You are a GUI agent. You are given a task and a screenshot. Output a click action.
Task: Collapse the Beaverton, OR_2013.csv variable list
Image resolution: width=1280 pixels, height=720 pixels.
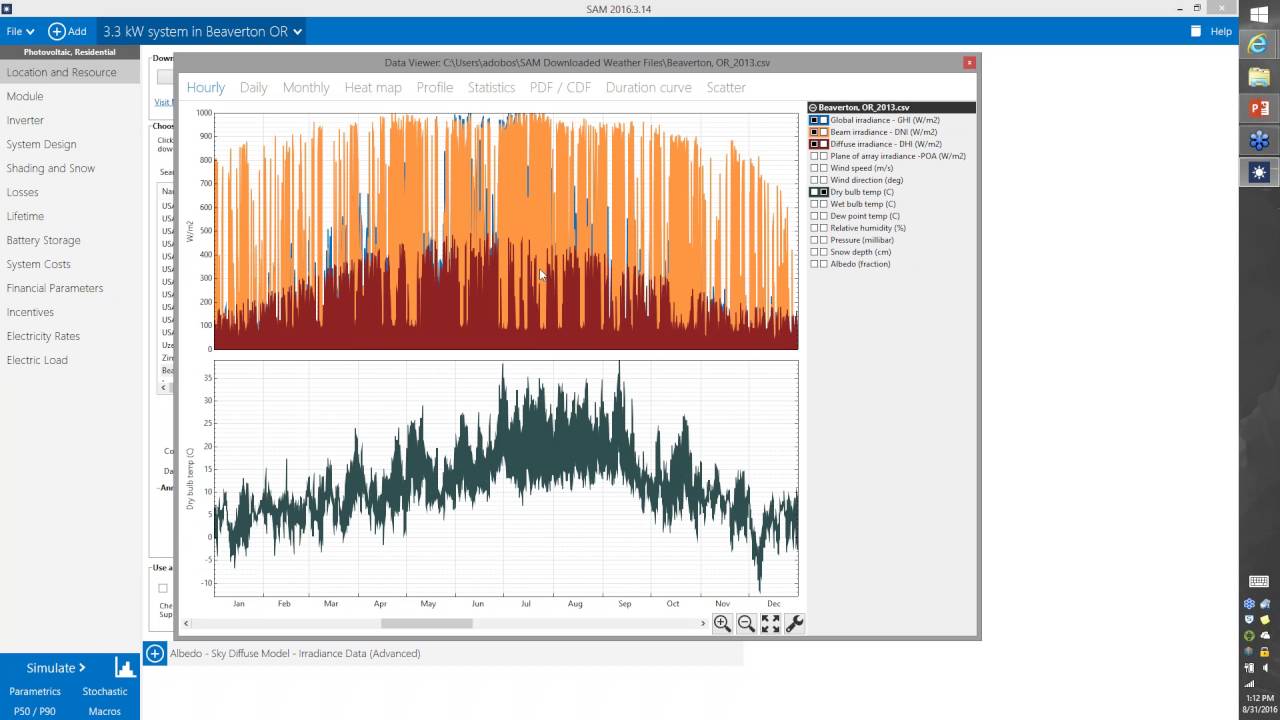813,108
